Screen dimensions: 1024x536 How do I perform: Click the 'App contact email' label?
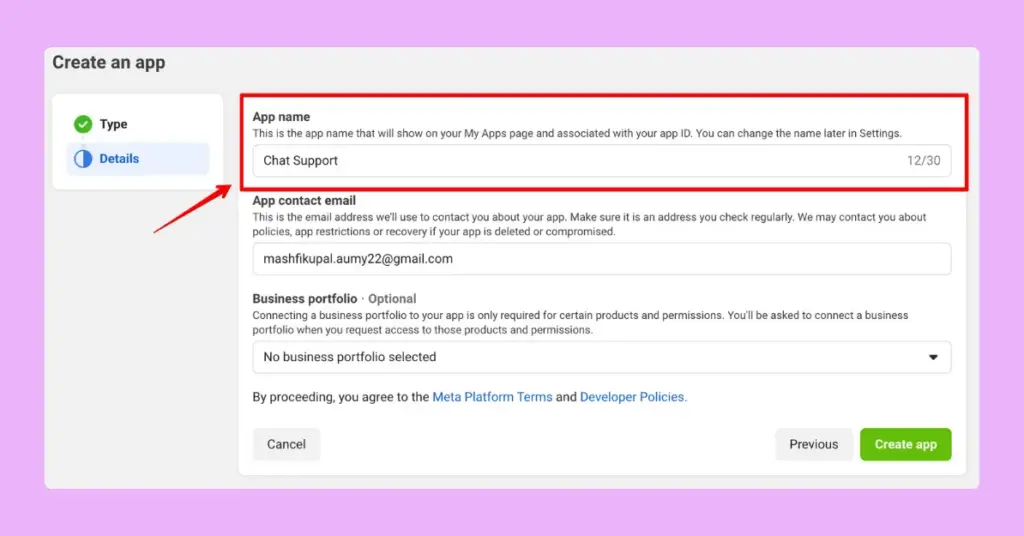[304, 200]
